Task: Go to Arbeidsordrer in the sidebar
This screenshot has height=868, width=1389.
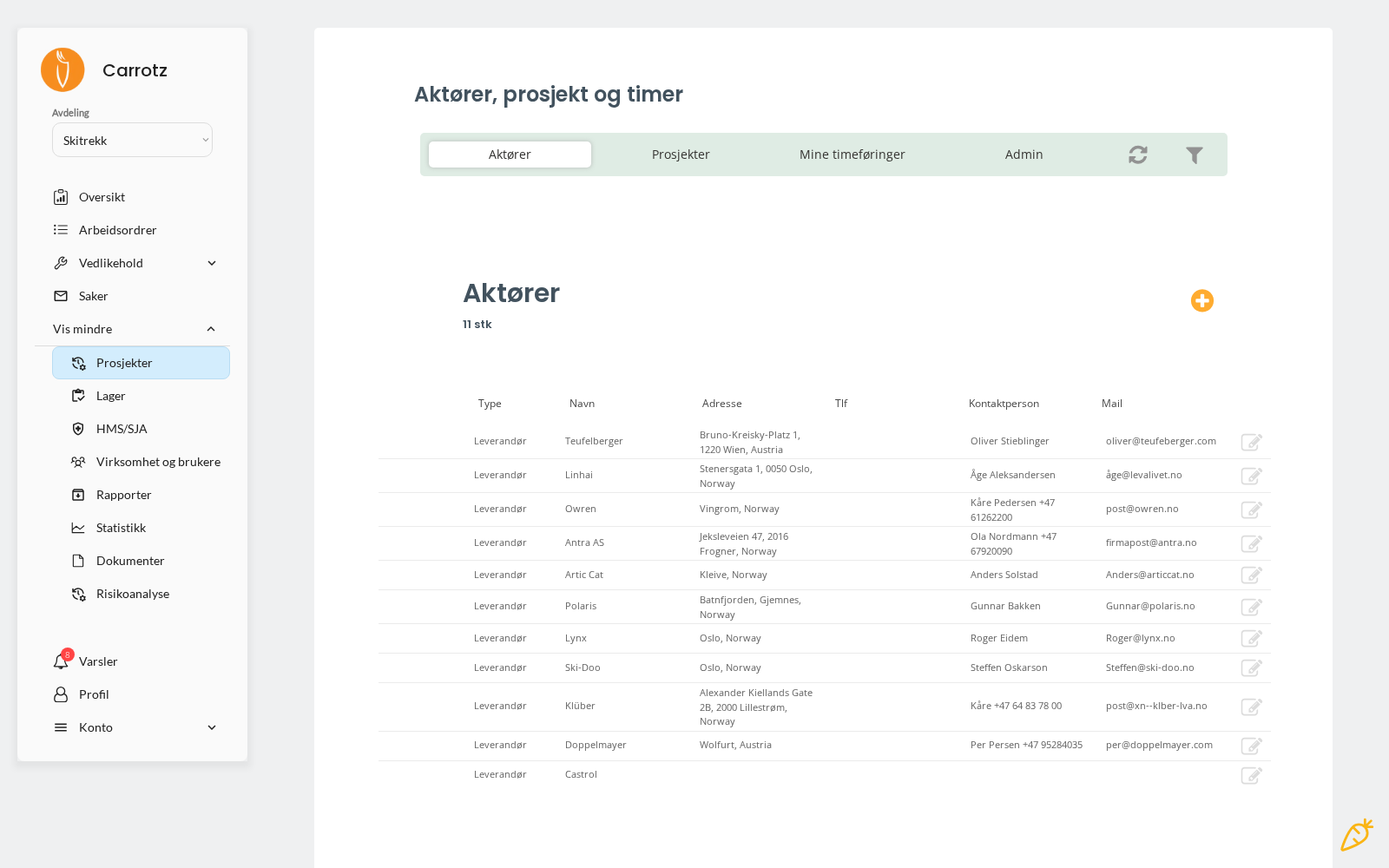Action: tap(117, 230)
